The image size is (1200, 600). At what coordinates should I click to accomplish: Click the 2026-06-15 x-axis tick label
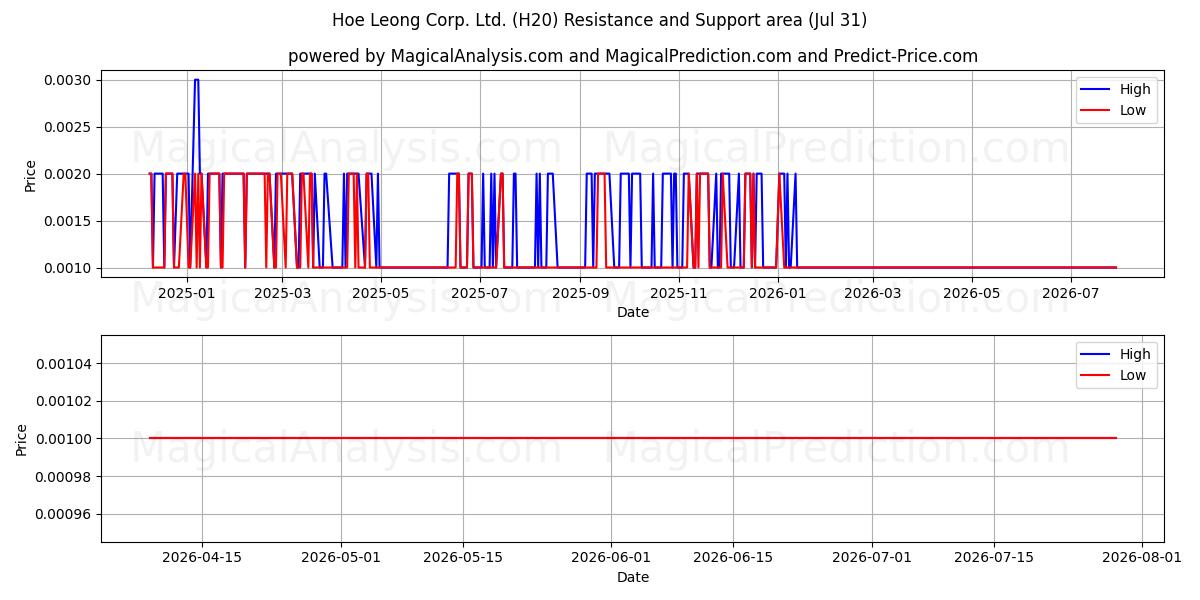(733, 558)
